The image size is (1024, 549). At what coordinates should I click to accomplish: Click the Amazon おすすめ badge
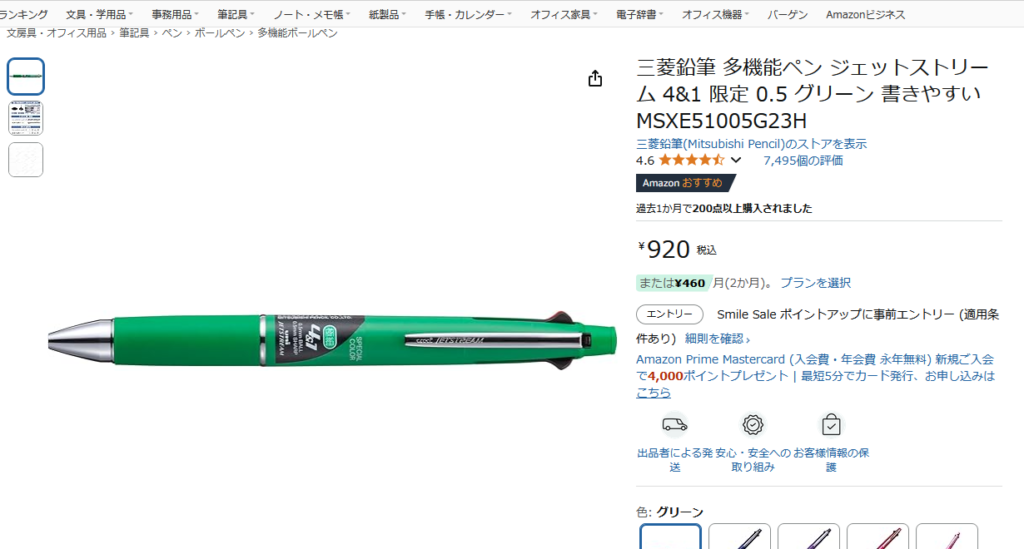pyautogui.click(x=685, y=183)
